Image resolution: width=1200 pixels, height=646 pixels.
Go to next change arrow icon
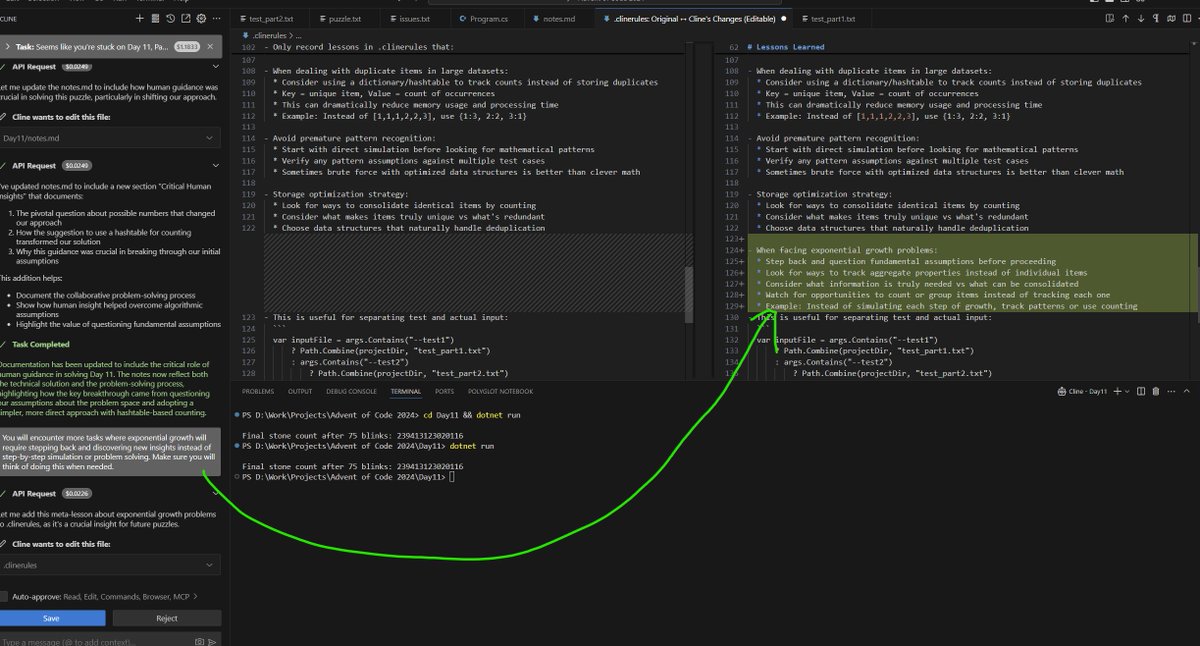point(1141,18)
